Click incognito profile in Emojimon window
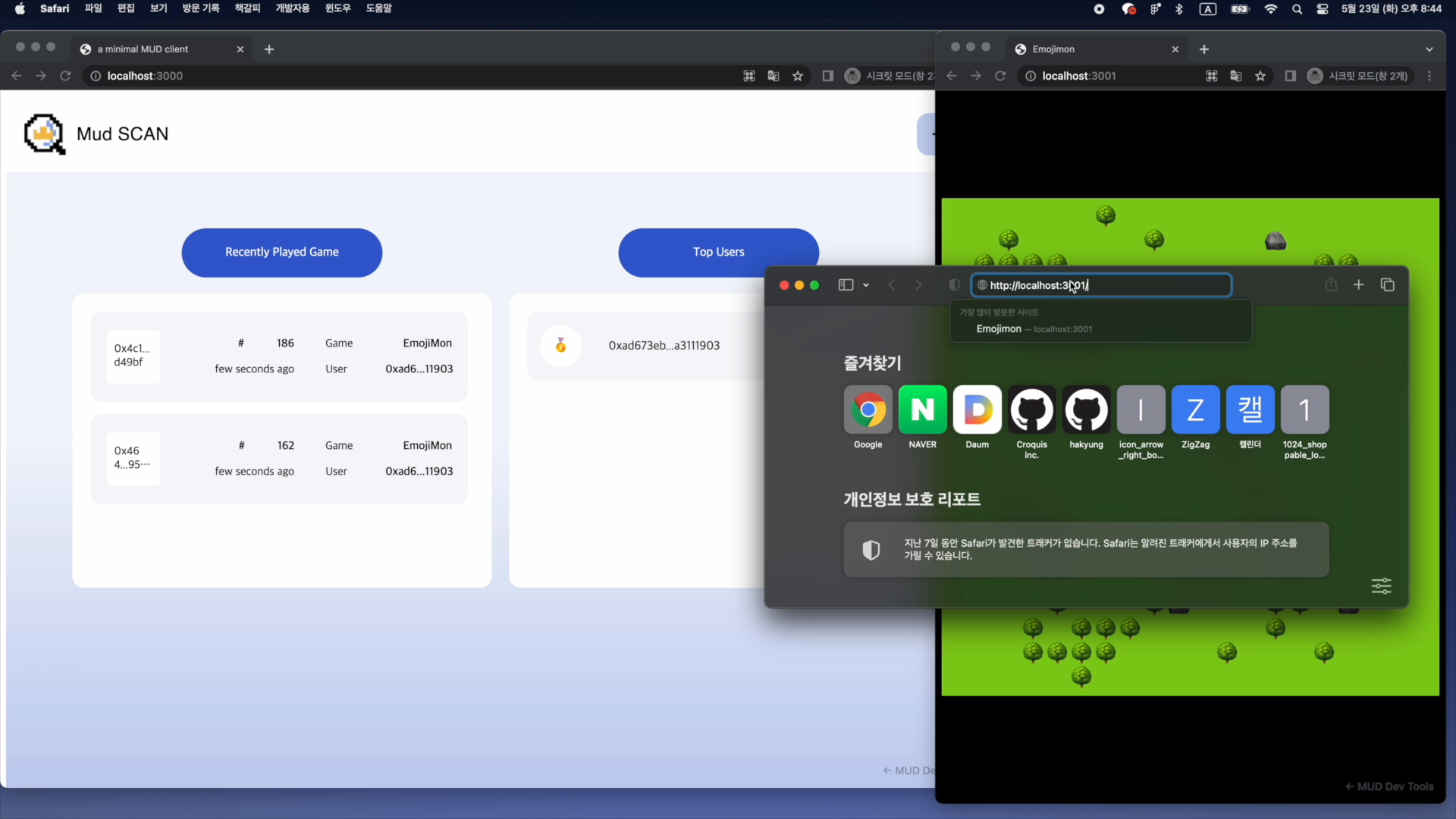1456x819 pixels. point(1358,76)
